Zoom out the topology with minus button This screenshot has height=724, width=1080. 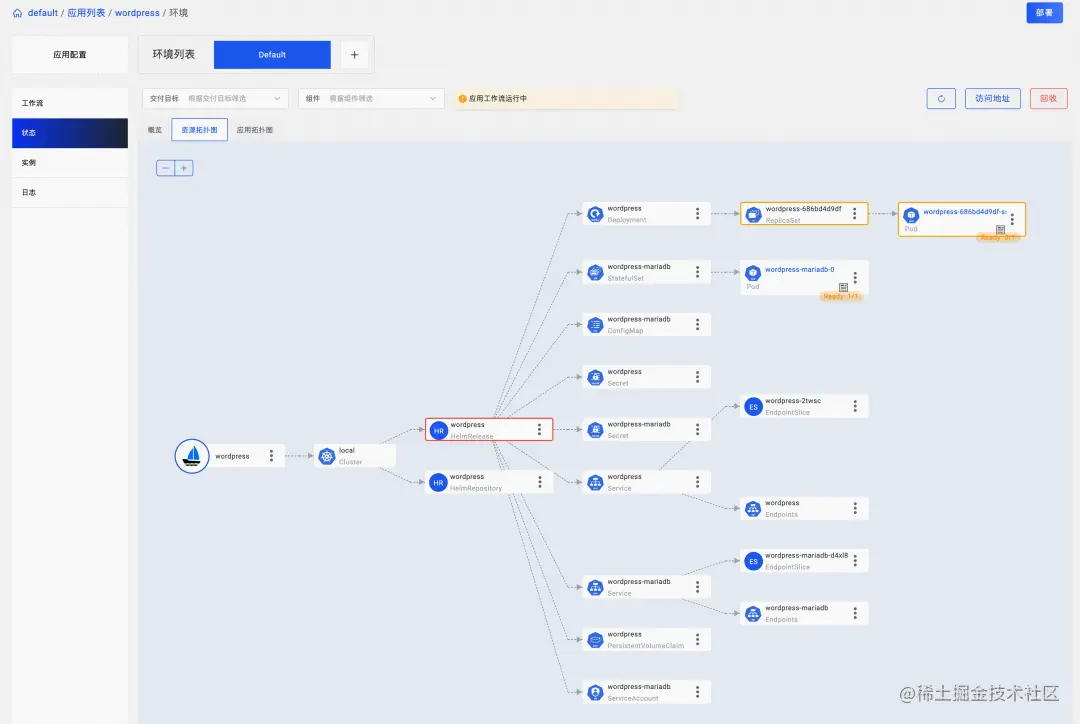165,168
